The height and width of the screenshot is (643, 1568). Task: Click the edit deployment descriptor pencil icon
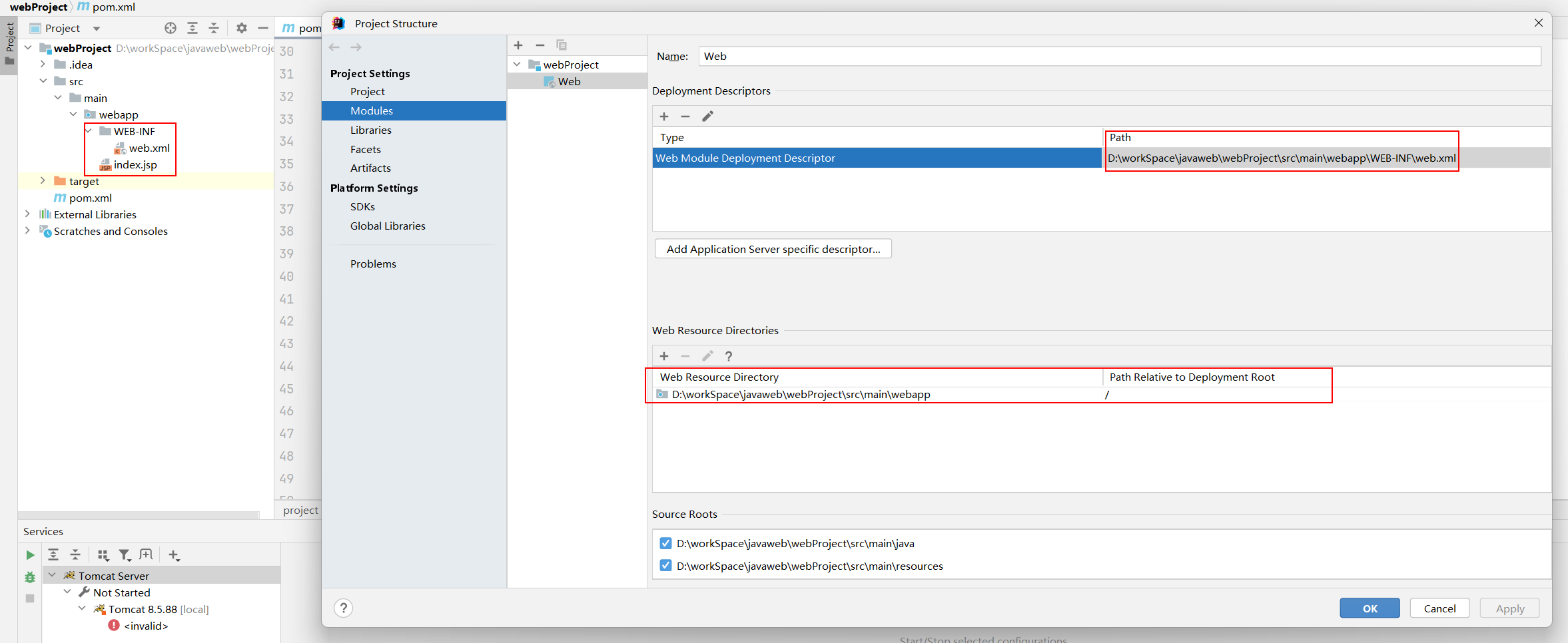[707, 116]
